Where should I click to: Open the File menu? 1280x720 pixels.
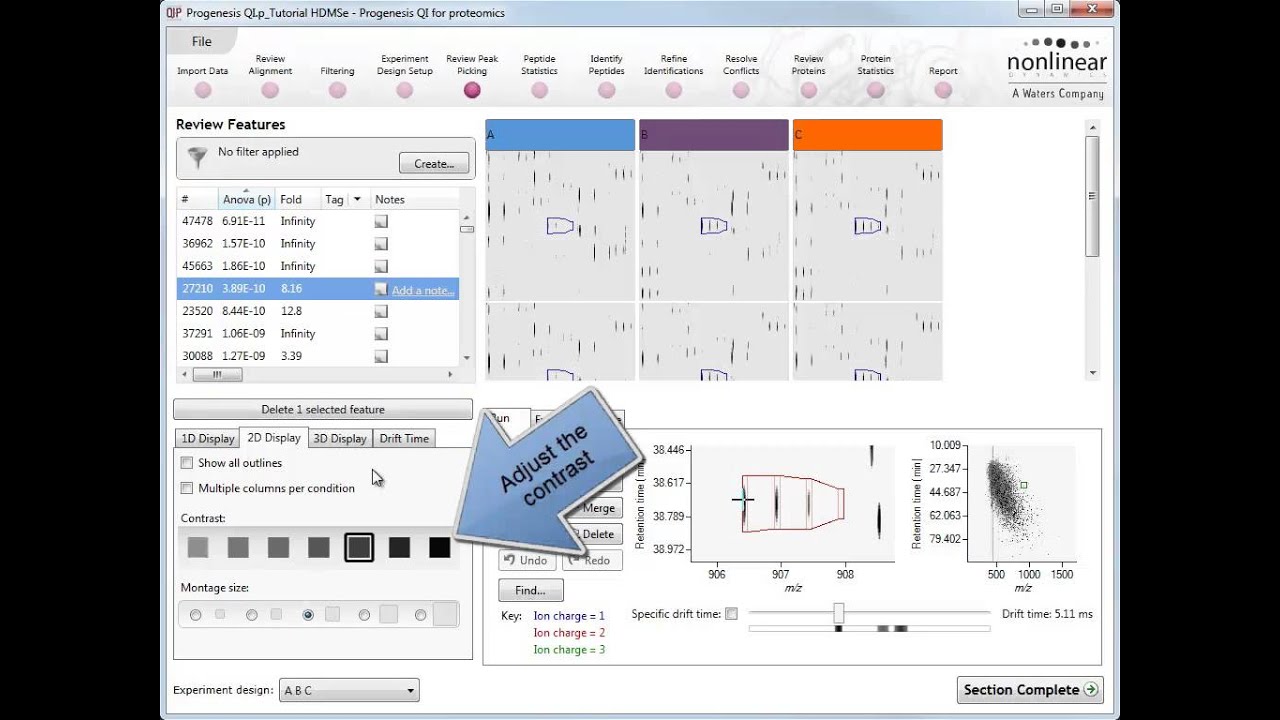202,41
